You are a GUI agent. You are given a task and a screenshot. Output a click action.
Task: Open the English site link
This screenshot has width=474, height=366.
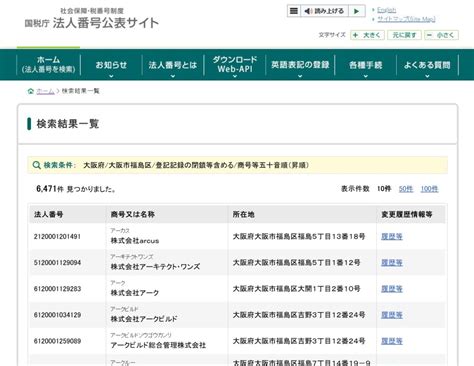pos(387,10)
